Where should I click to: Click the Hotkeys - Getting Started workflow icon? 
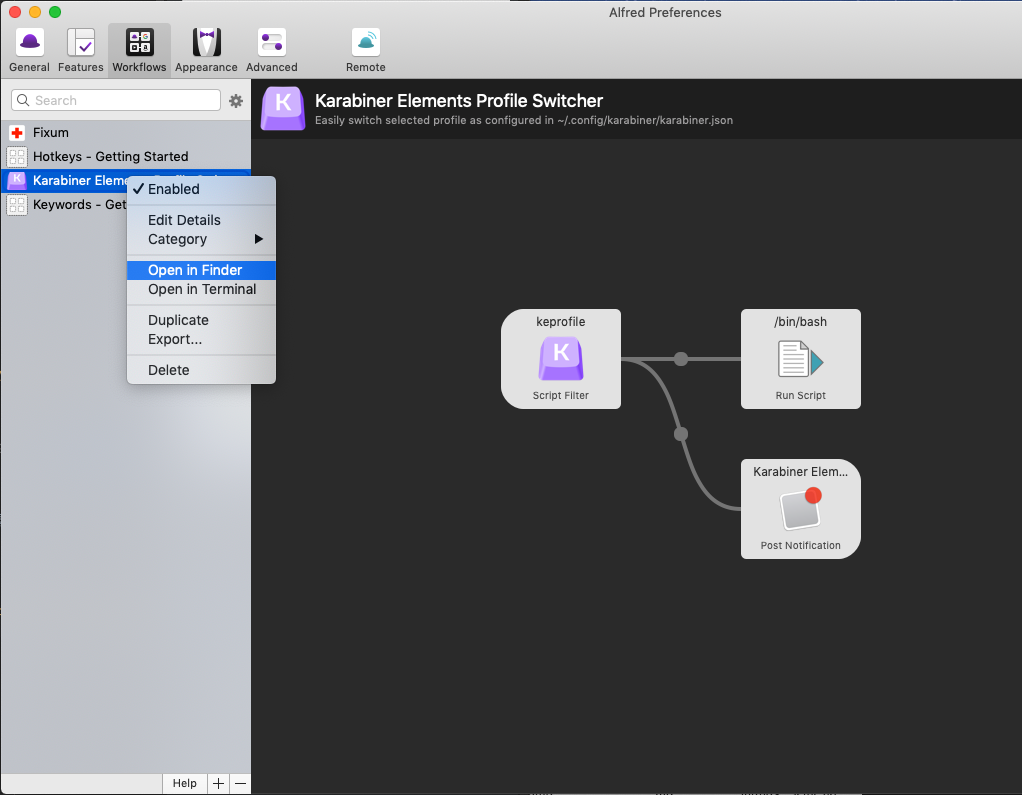click(x=17, y=157)
